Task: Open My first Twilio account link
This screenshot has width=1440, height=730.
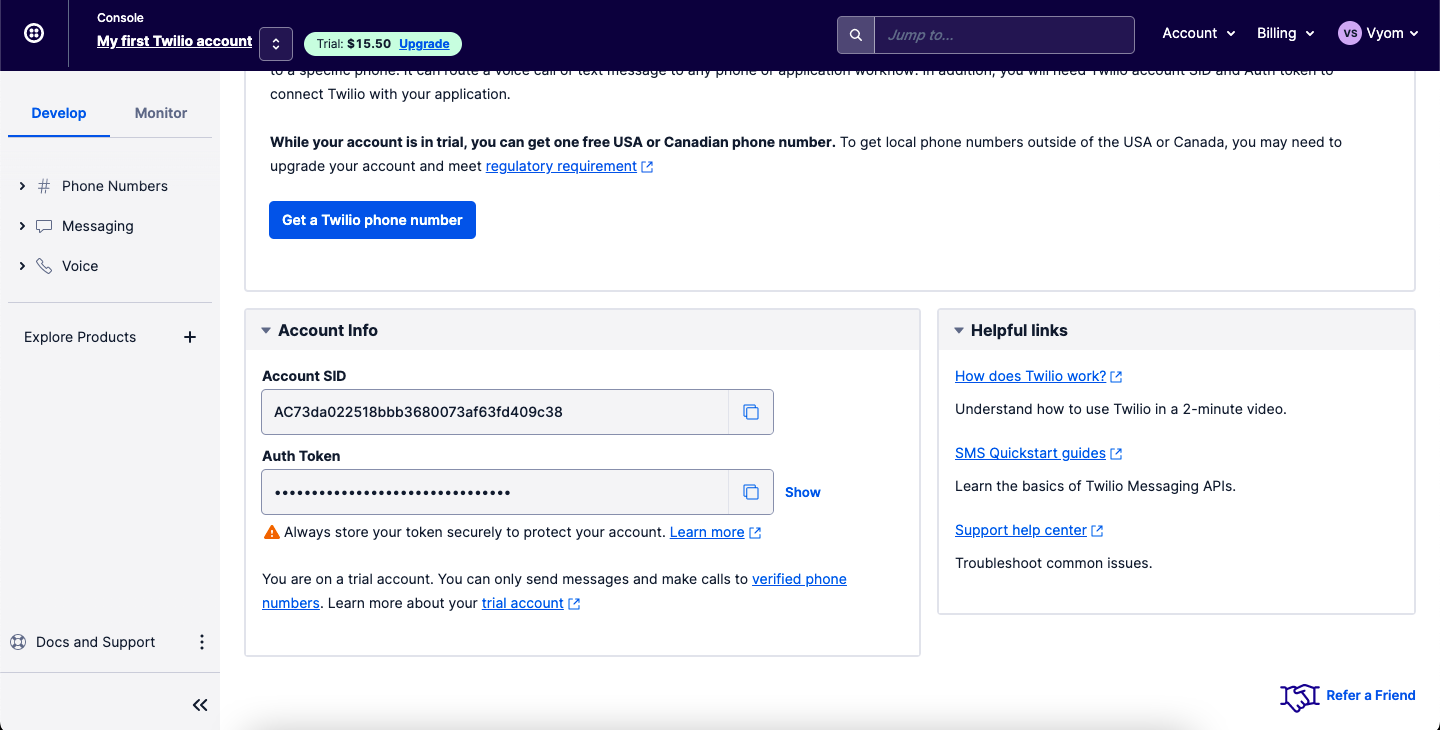Action: coord(174,41)
